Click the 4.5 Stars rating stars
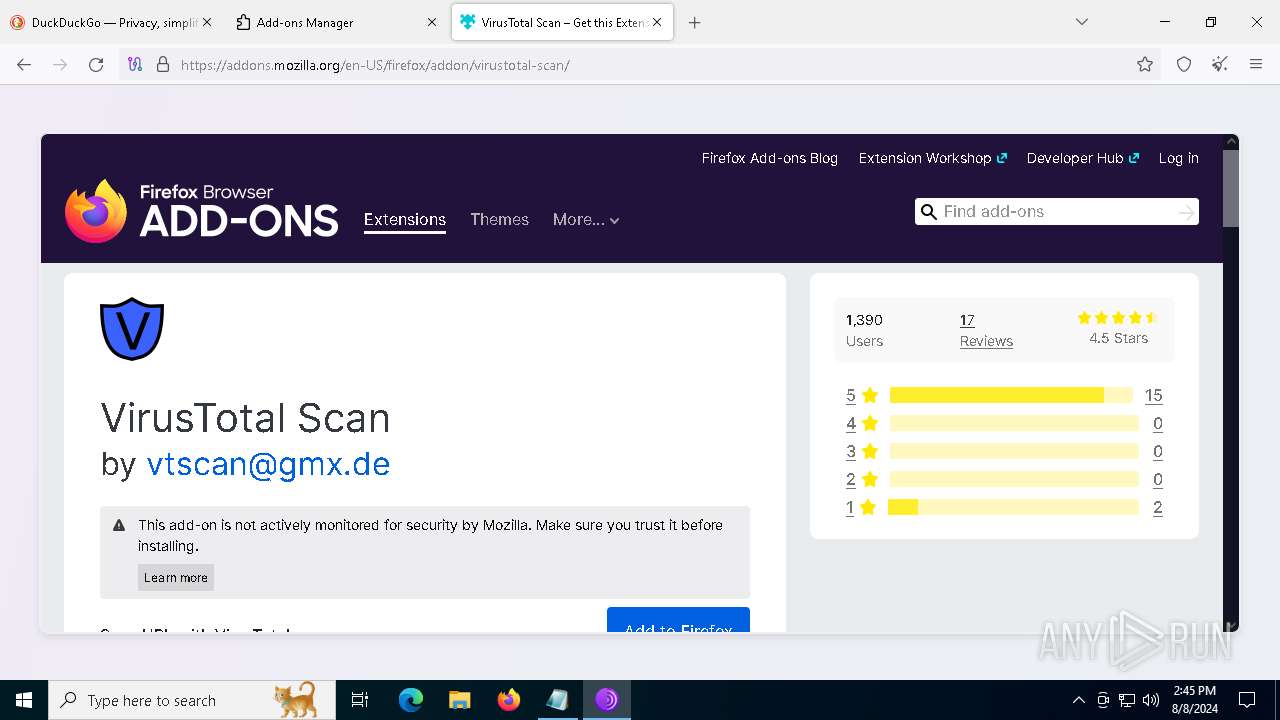The height and width of the screenshot is (720, 1280). click(x=1118, y=318)
